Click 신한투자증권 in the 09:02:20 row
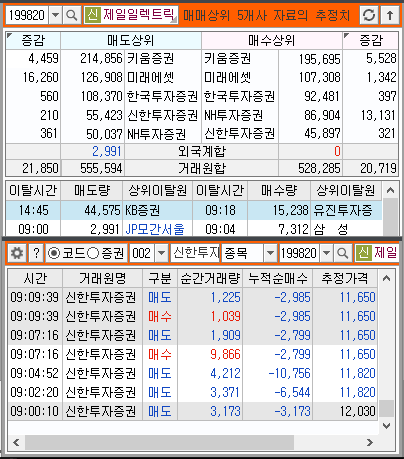 pyautogui.click(x=101, y=392)
